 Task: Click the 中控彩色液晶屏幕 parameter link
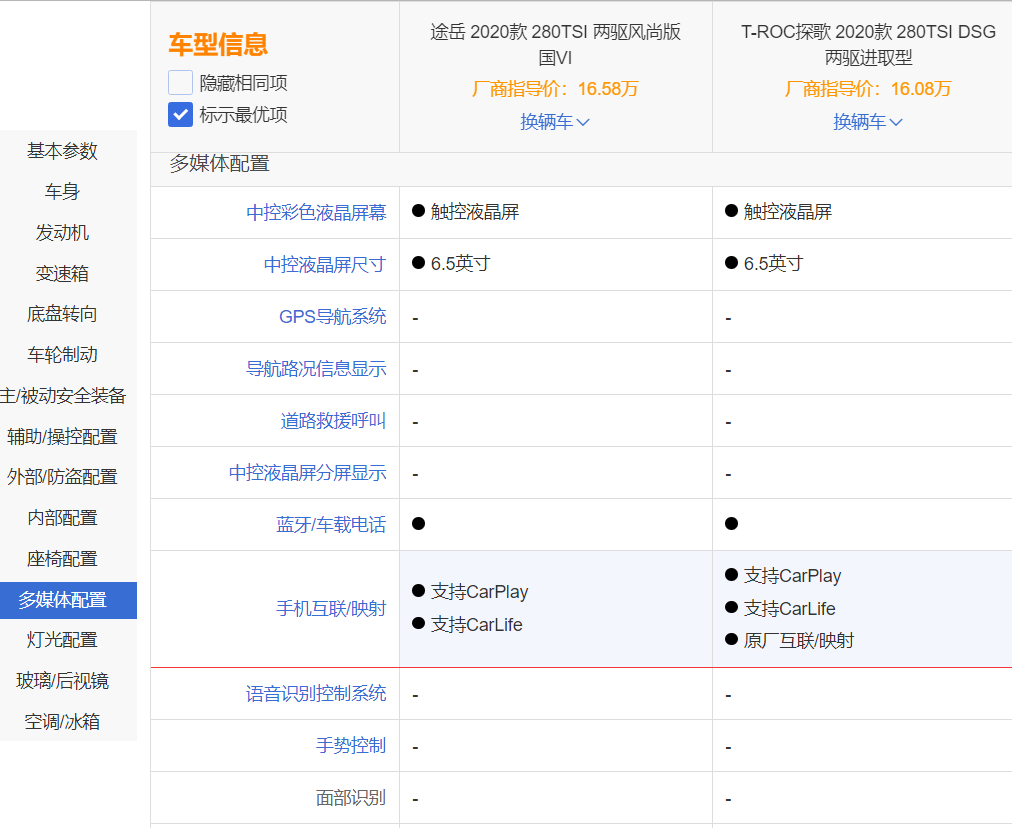(316, 213)
